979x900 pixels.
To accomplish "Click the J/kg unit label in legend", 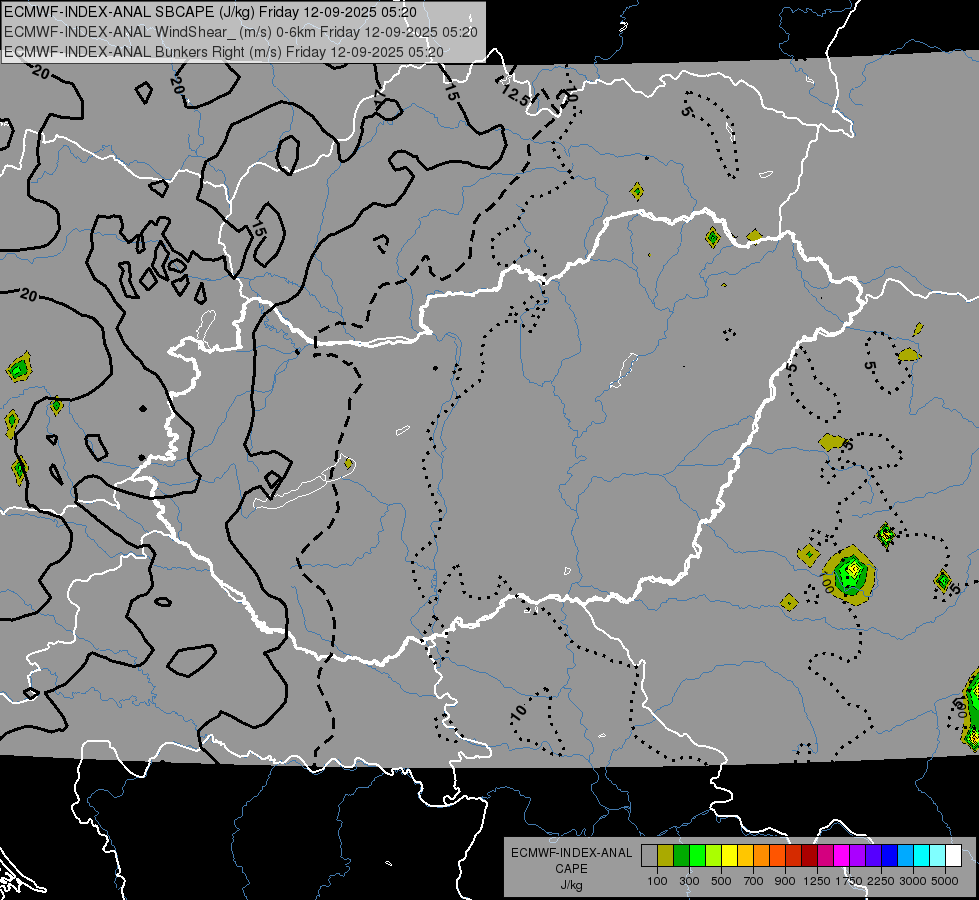I will click(571, 885).
